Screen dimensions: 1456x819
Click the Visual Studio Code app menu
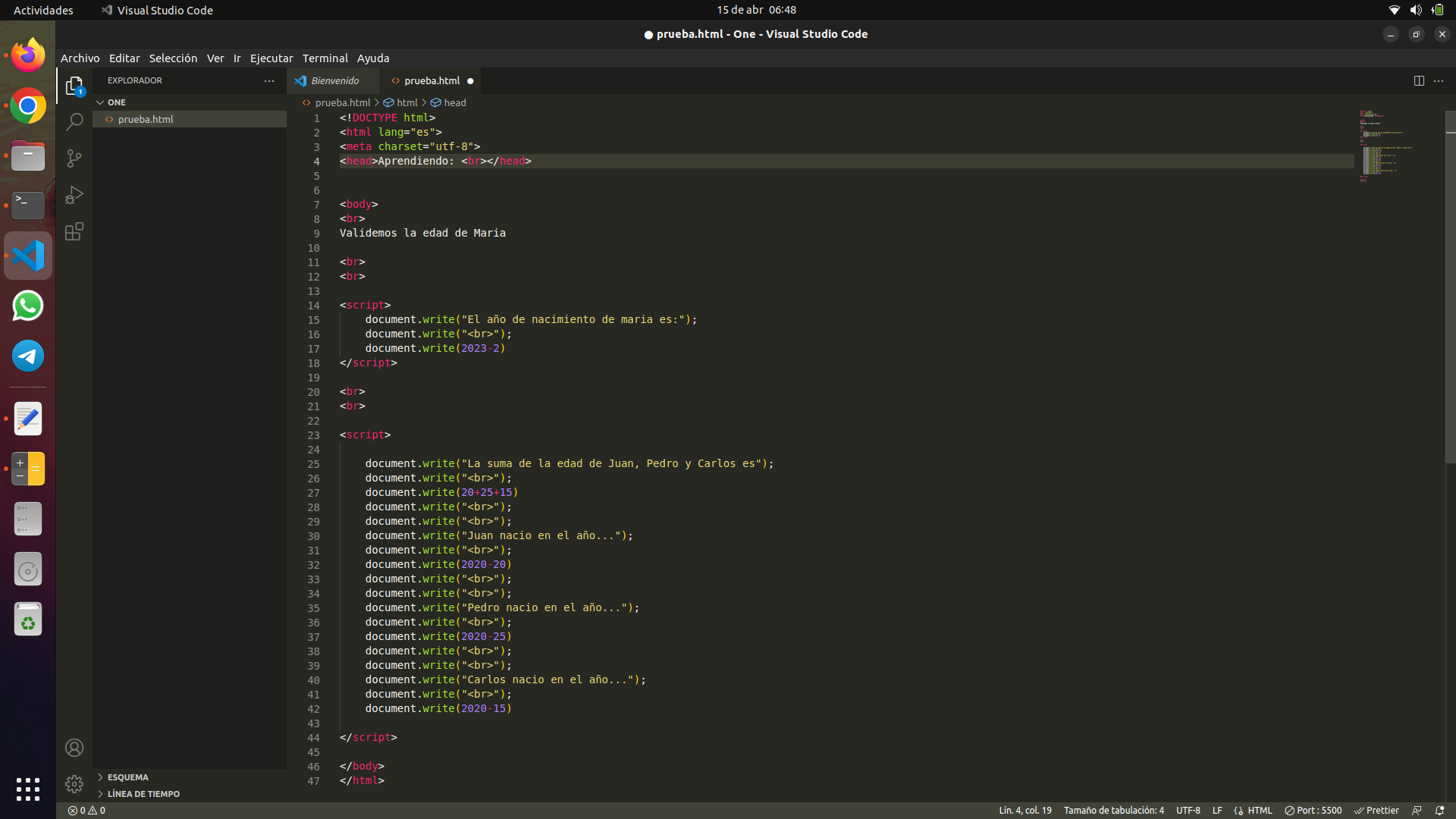click(x=157, y=10)
